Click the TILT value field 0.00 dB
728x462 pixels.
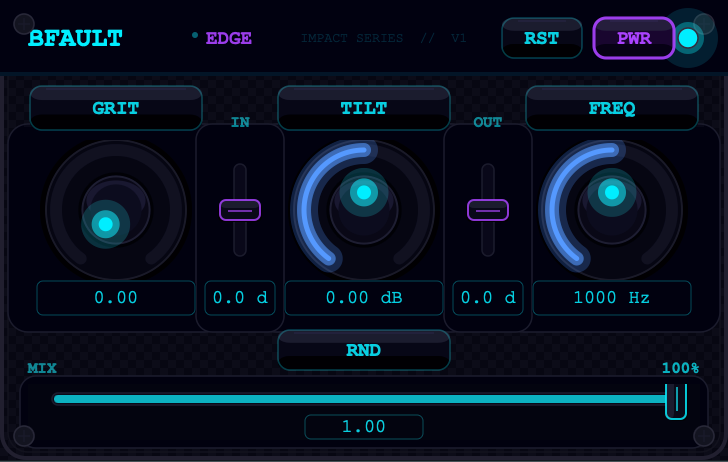(x=364, y=298)
